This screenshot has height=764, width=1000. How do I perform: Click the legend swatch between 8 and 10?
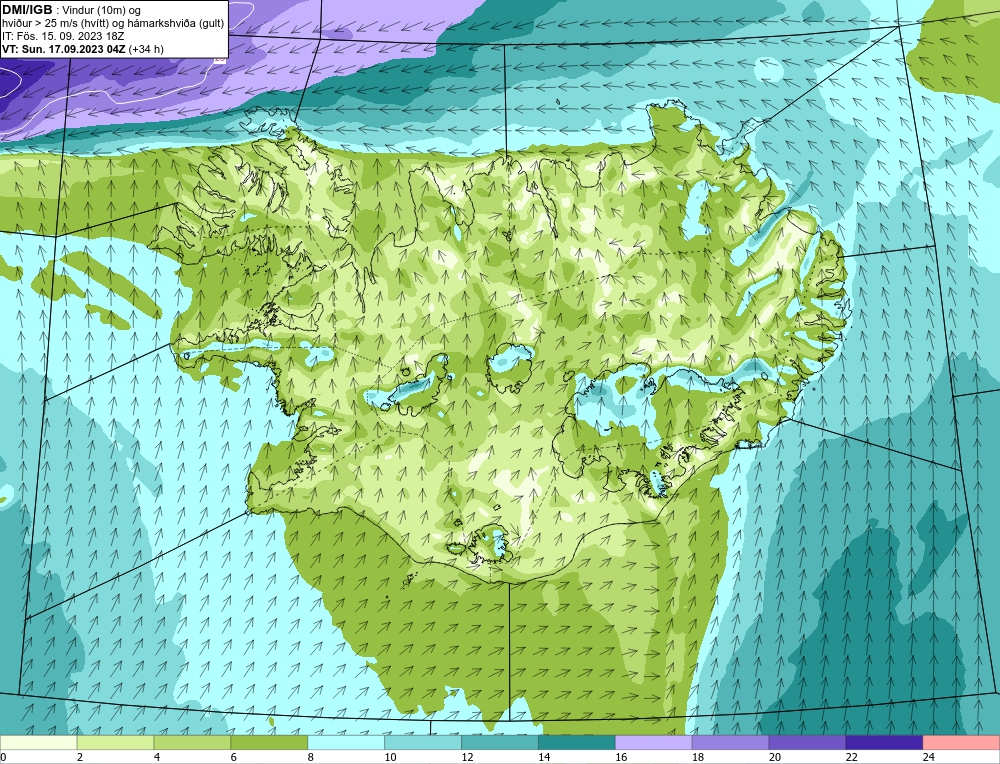(x=346, y=742)
